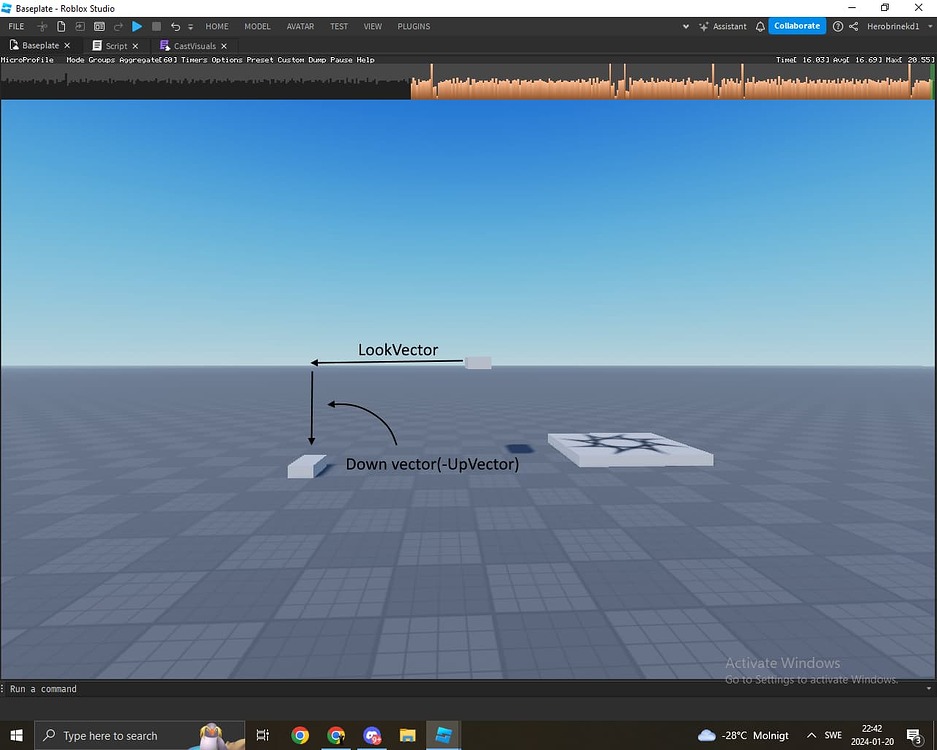Start playtest with blue Play button
Image resolution: width=937 pixels, height=750 pixels.
tap(137, 26)
